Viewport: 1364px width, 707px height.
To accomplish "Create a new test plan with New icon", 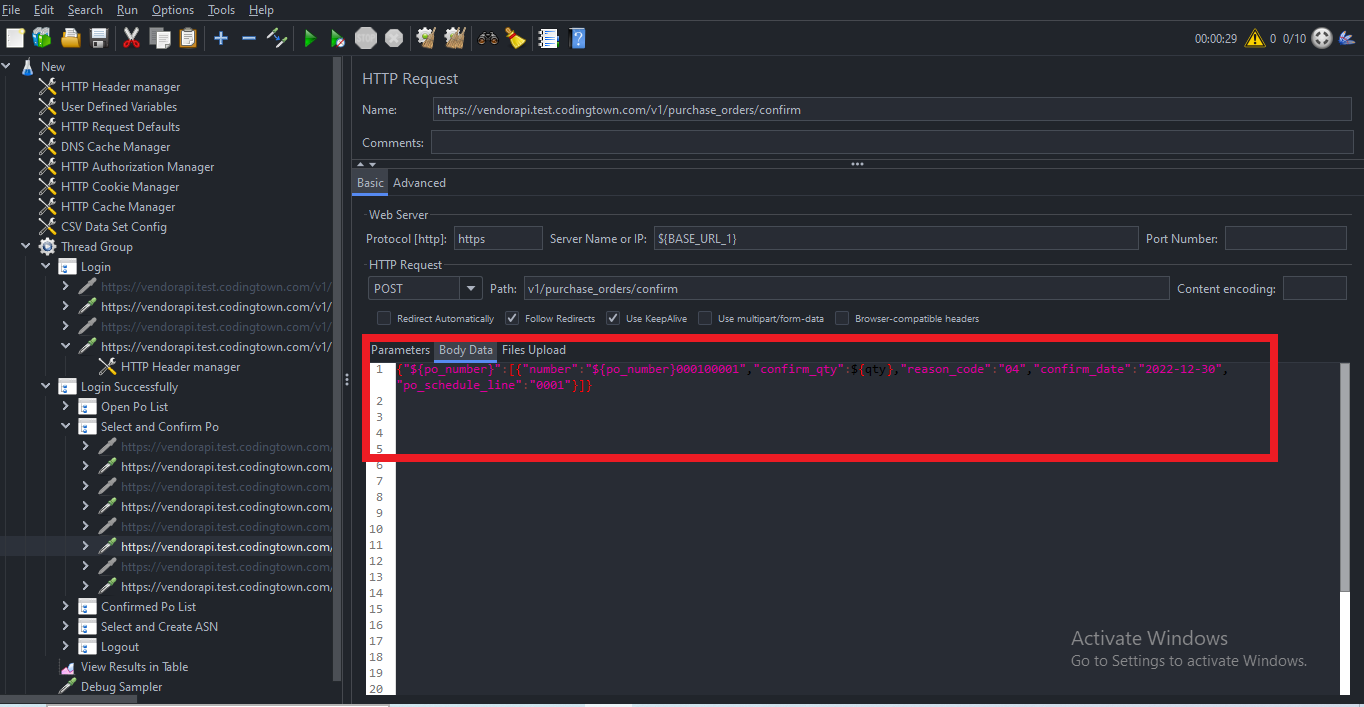I will (x=15, y=38).
